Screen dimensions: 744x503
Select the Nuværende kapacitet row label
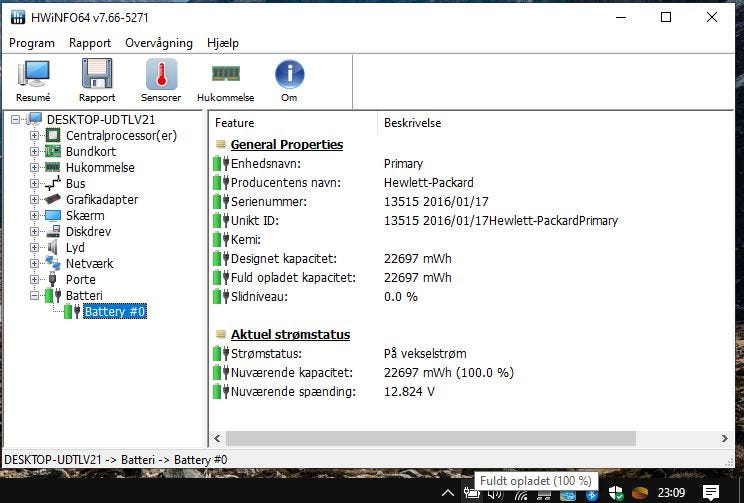tap(292, 373)
